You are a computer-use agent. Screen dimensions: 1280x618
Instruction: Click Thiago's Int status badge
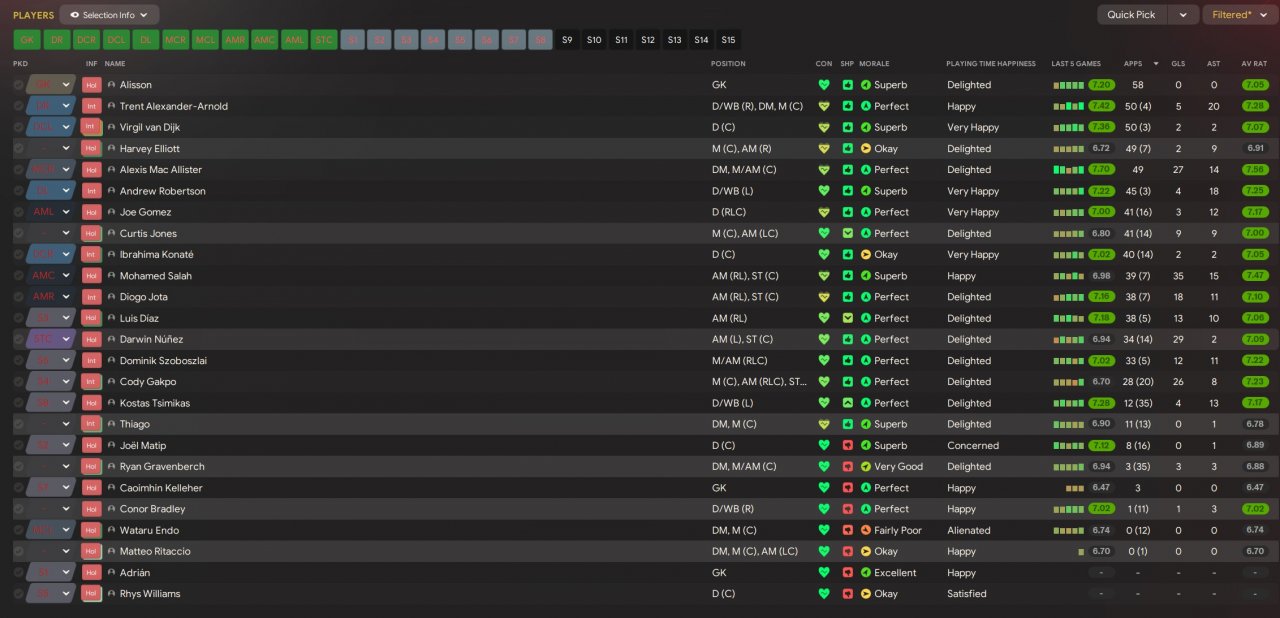(92, 424)
